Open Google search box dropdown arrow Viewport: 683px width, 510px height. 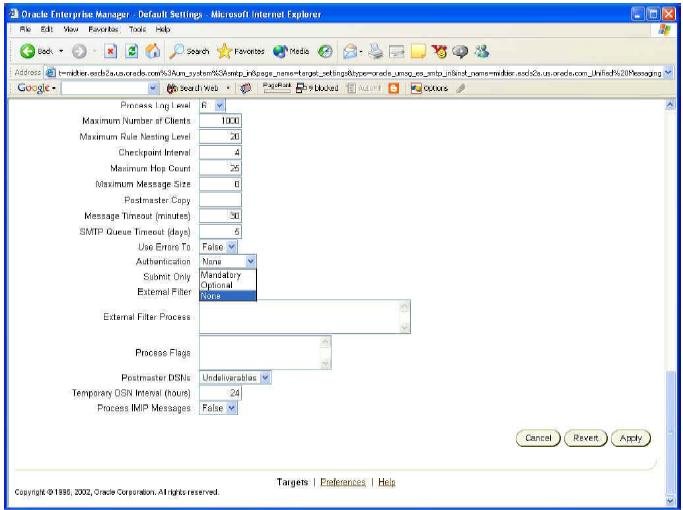point(152,88)
